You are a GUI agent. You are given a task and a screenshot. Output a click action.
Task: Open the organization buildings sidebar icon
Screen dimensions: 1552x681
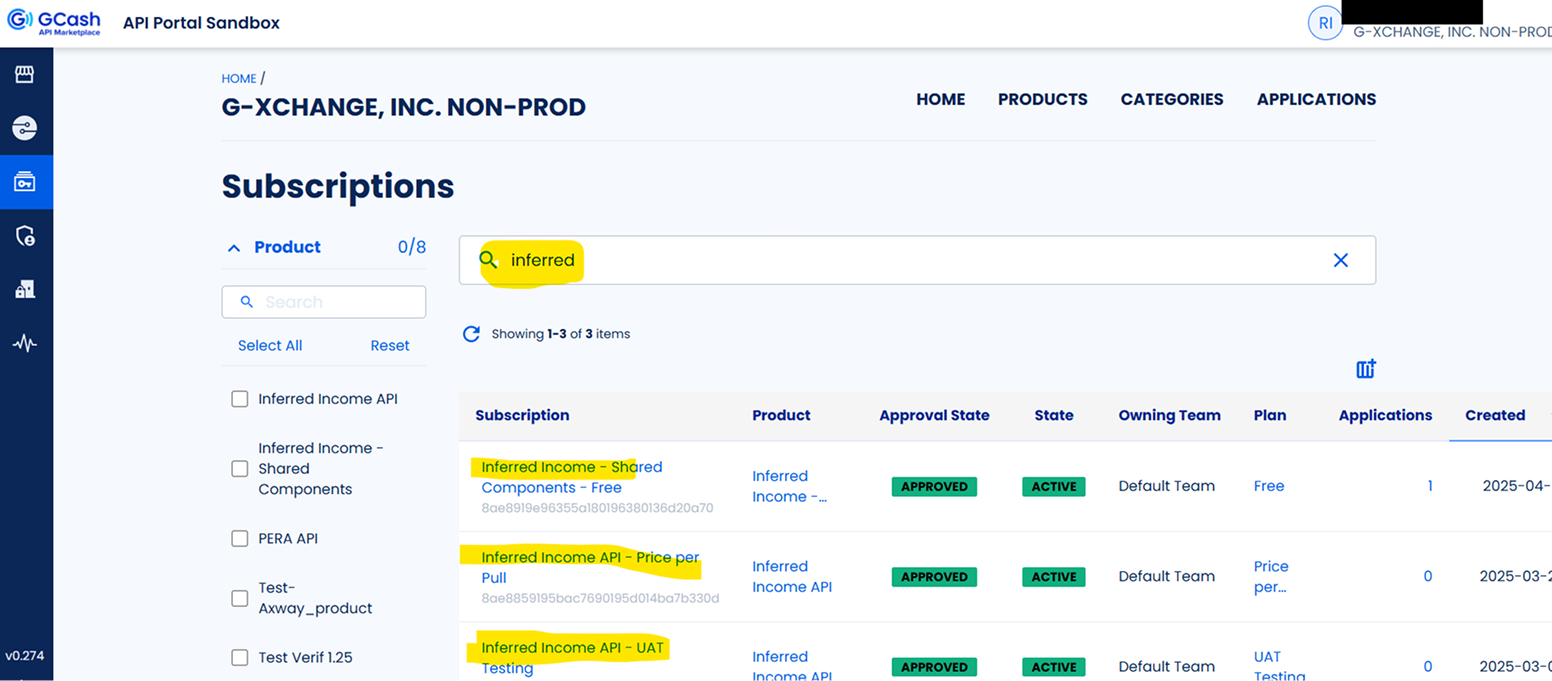tap(25, 289)
